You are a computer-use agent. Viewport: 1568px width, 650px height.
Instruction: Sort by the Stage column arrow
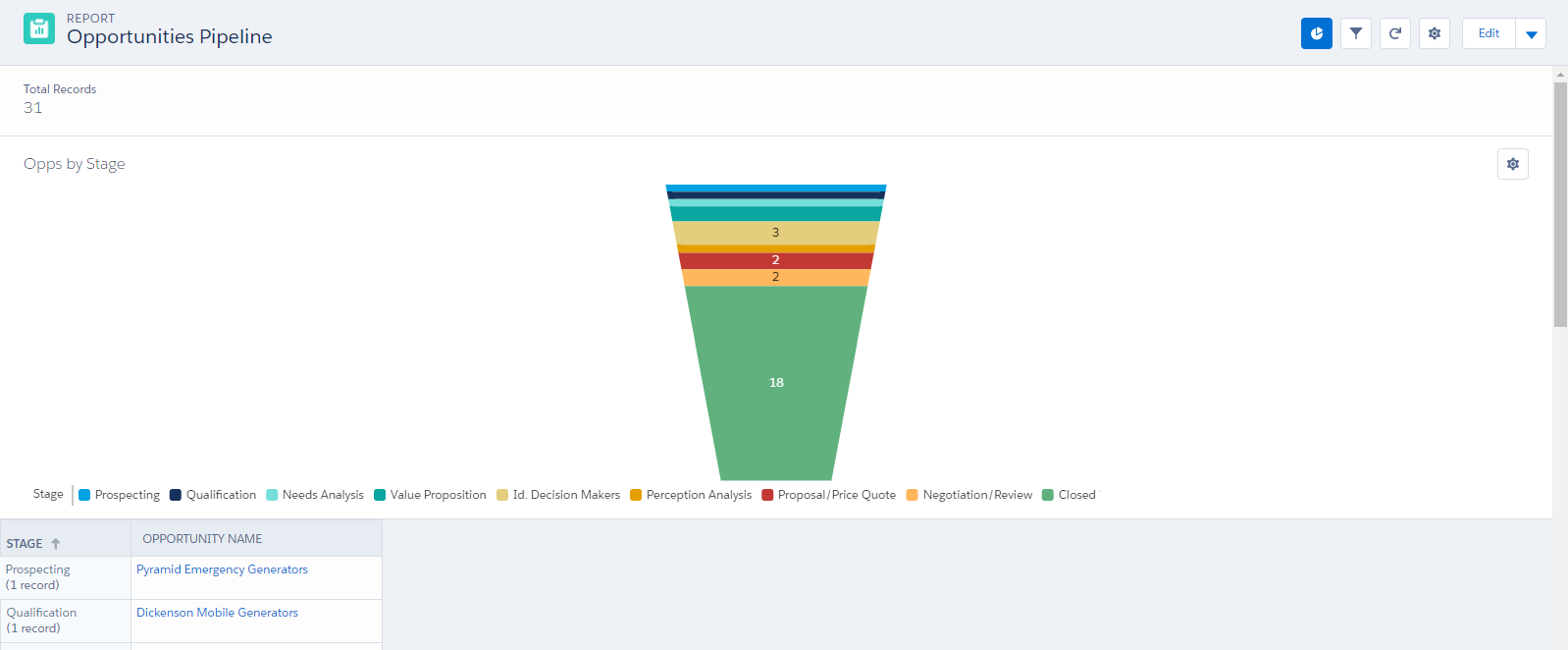coord(56,544)
